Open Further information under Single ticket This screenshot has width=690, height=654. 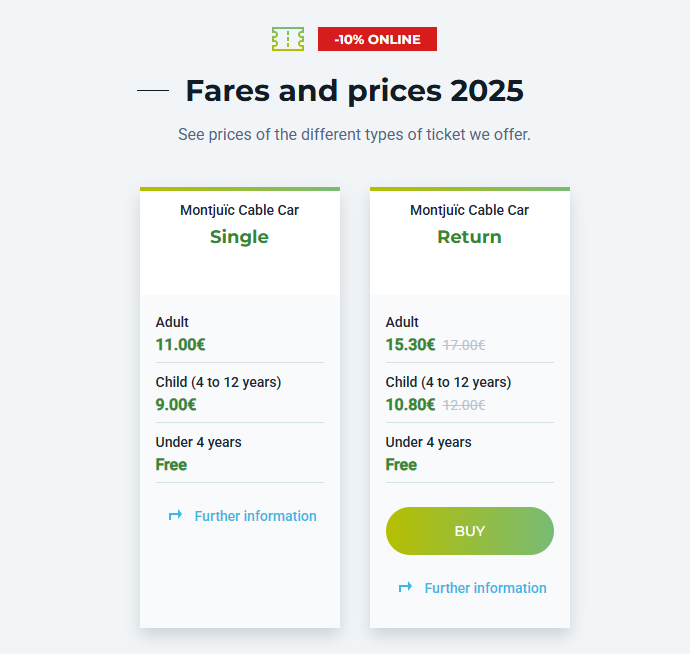tap(255, 516)
